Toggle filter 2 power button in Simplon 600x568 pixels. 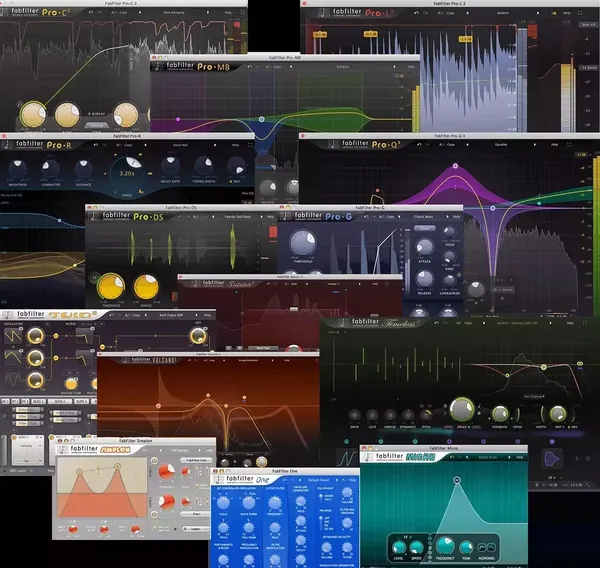point(154,514)
